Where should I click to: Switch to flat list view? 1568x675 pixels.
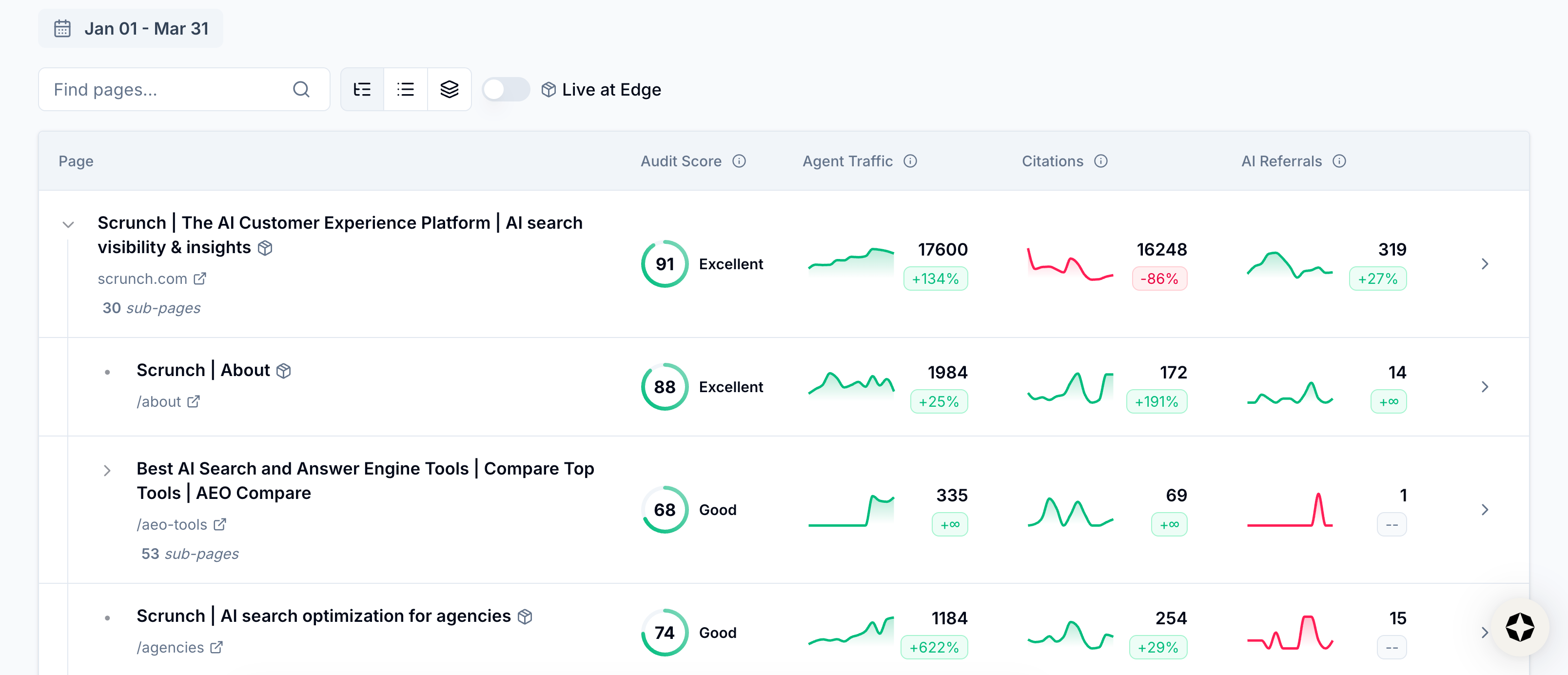point(405,89)
